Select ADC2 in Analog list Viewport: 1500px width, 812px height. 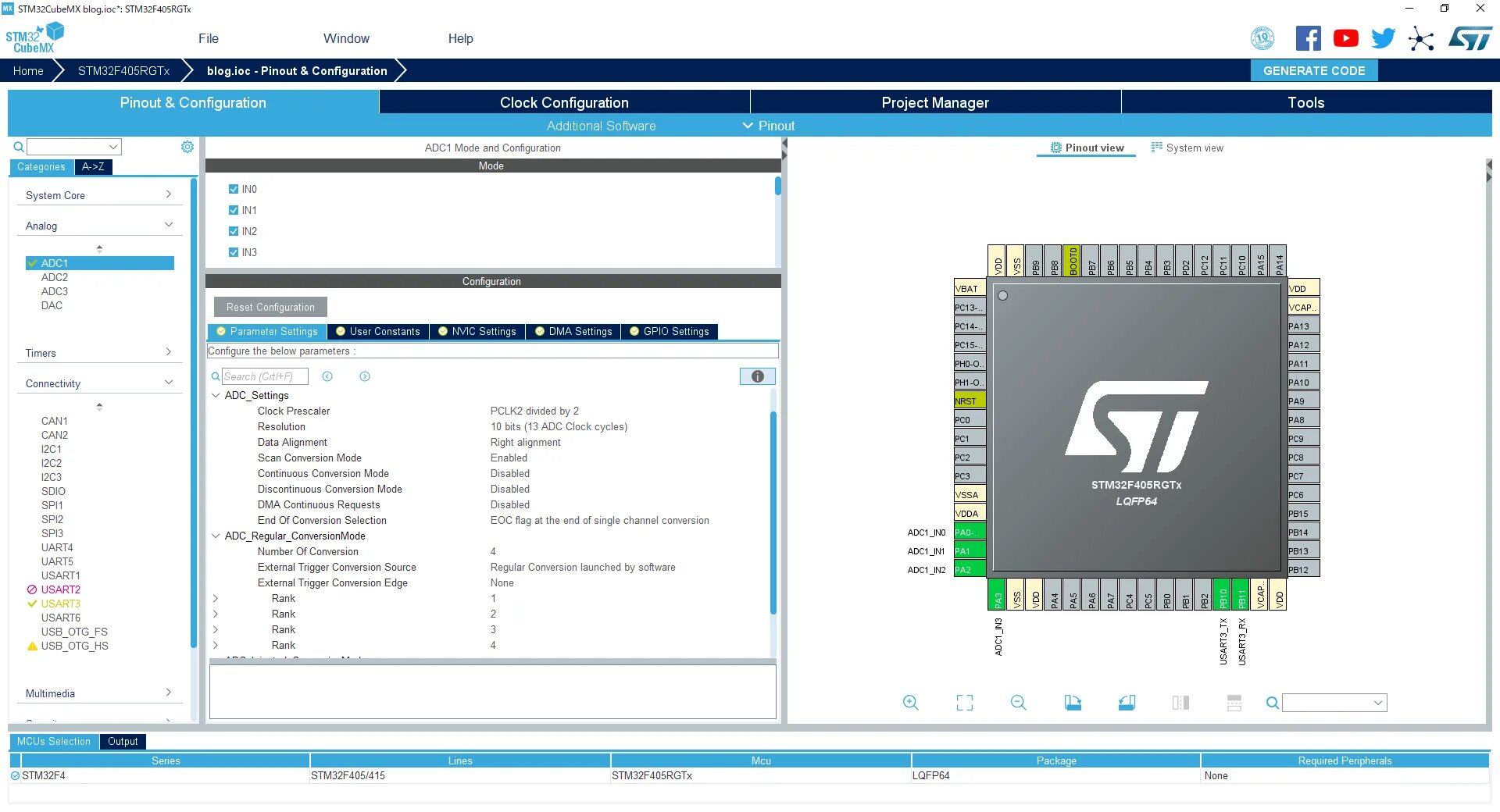pyautogui.click(x=54, y=277)
